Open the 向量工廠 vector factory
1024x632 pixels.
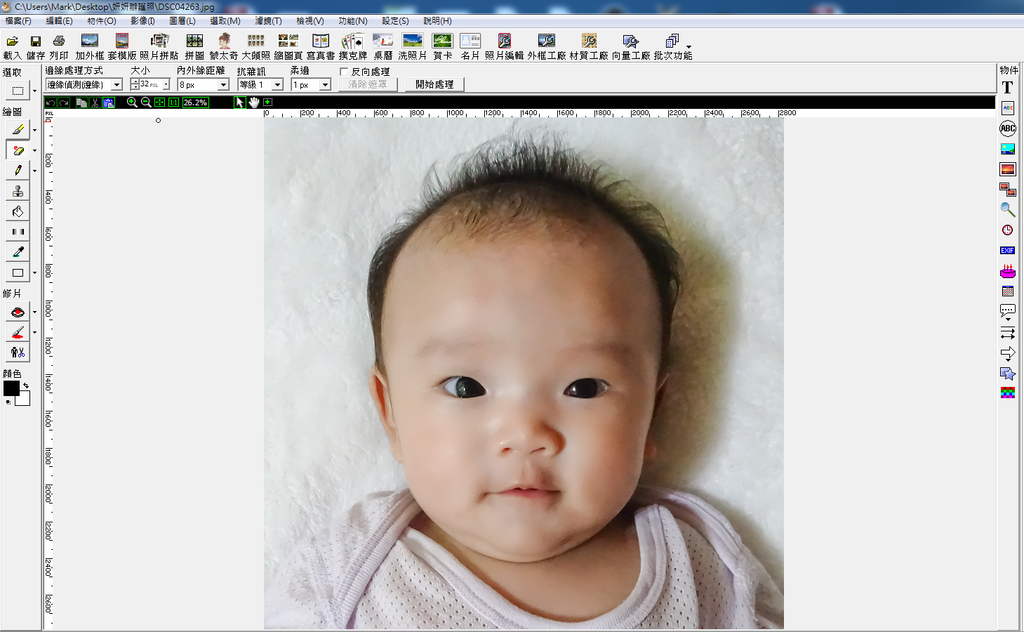coord(631,47)
